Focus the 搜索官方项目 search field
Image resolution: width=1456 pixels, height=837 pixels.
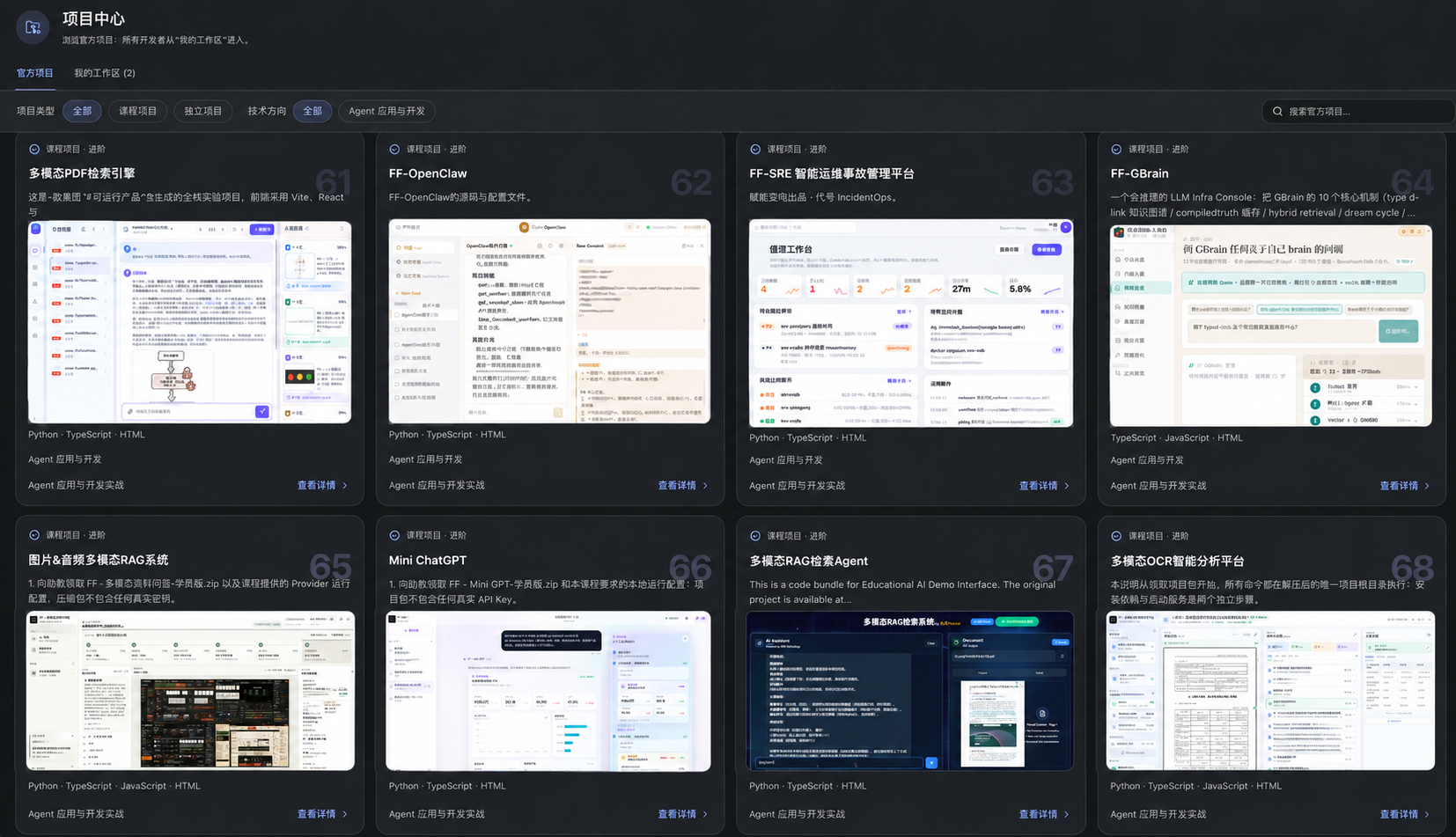click(x=1358, y=112)
